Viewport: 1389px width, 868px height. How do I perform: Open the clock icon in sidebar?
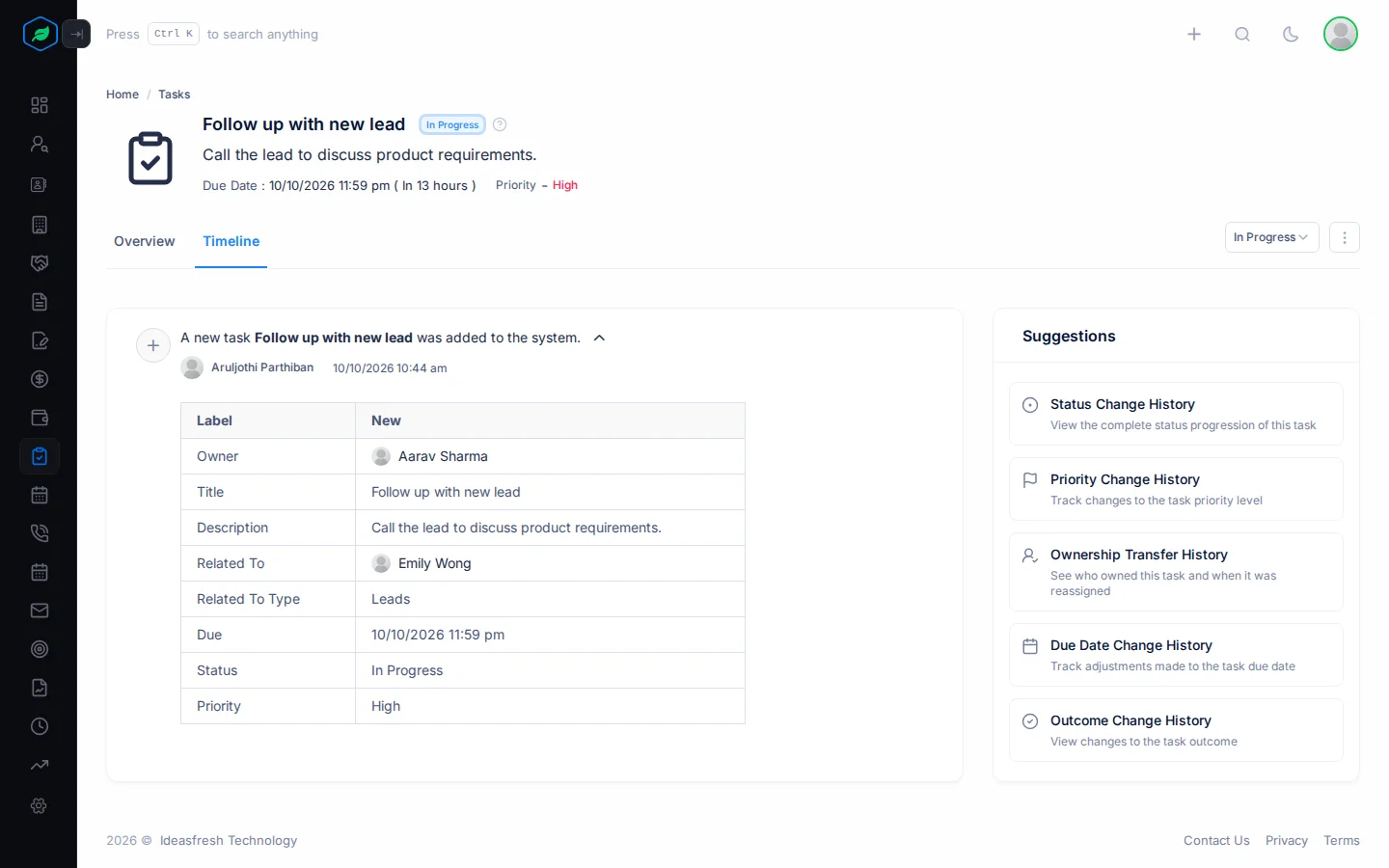(40, 726)
